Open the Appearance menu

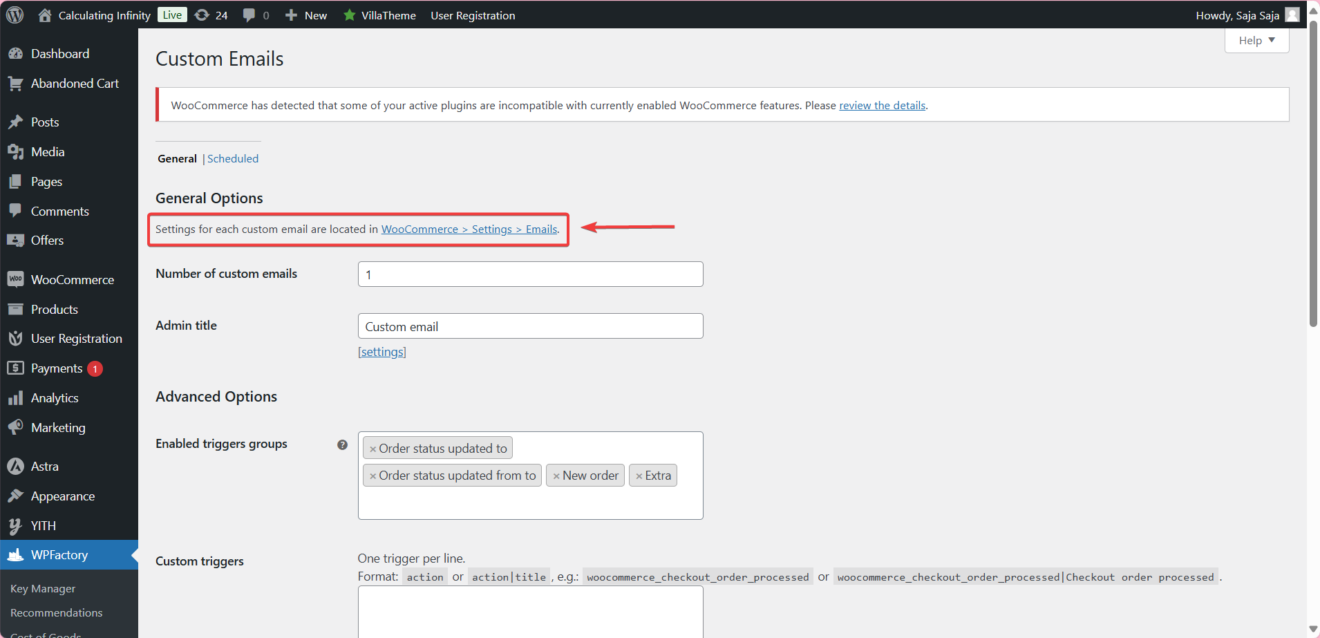point(62,495)
